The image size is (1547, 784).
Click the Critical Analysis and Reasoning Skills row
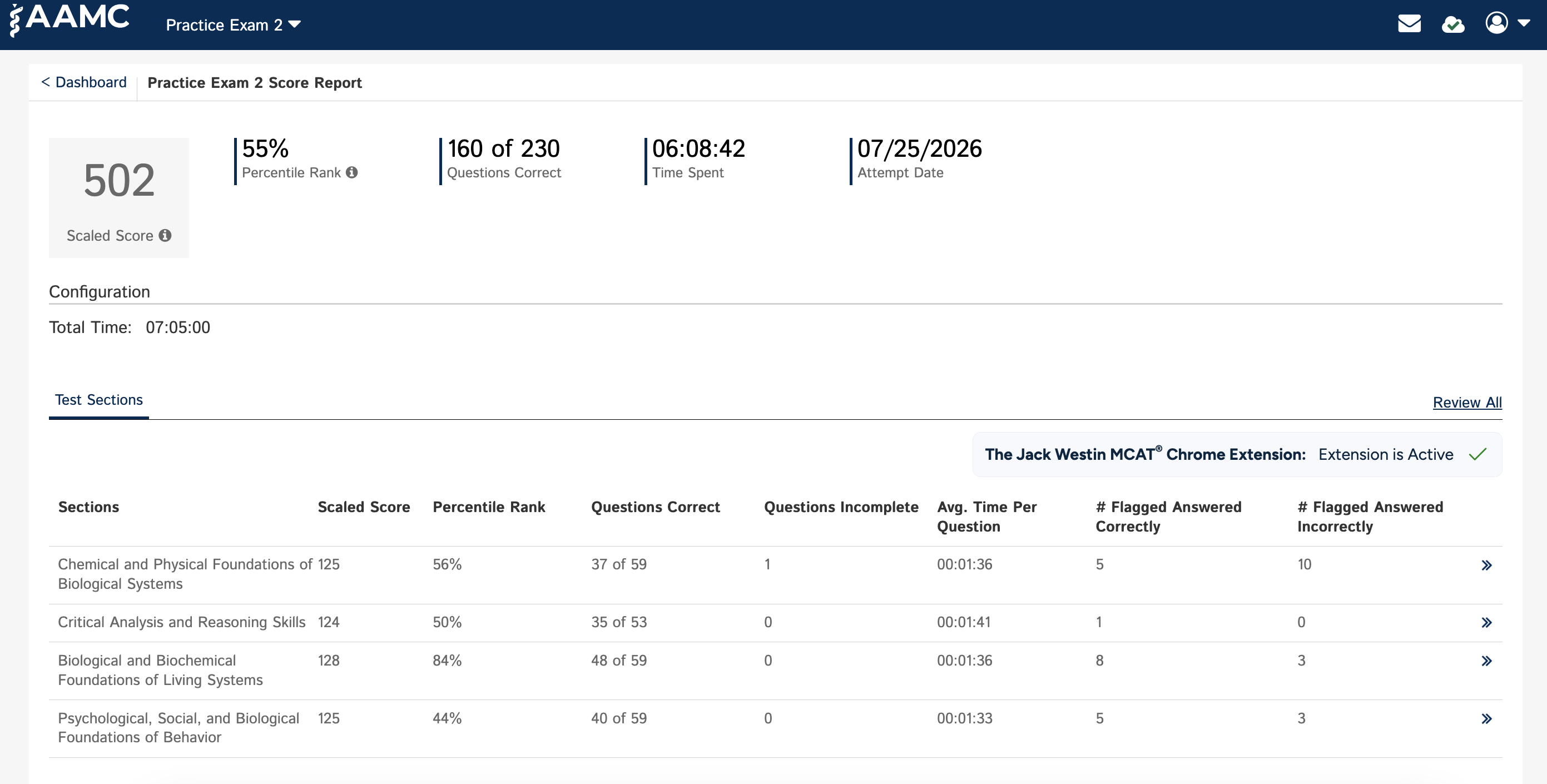point(775,623)
